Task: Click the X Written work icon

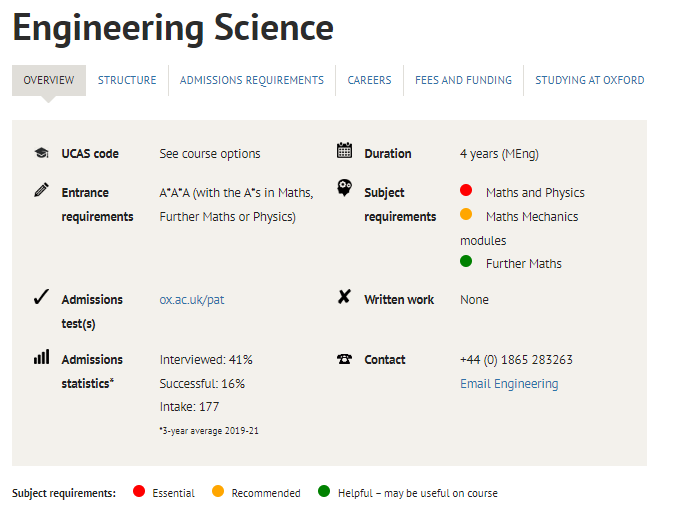Action: tap(344, 297)
